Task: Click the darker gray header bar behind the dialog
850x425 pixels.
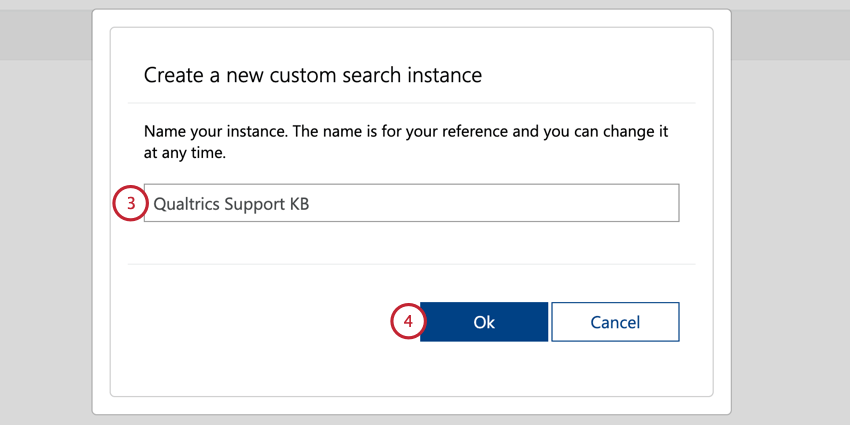Action: click(x=790, y=34)
